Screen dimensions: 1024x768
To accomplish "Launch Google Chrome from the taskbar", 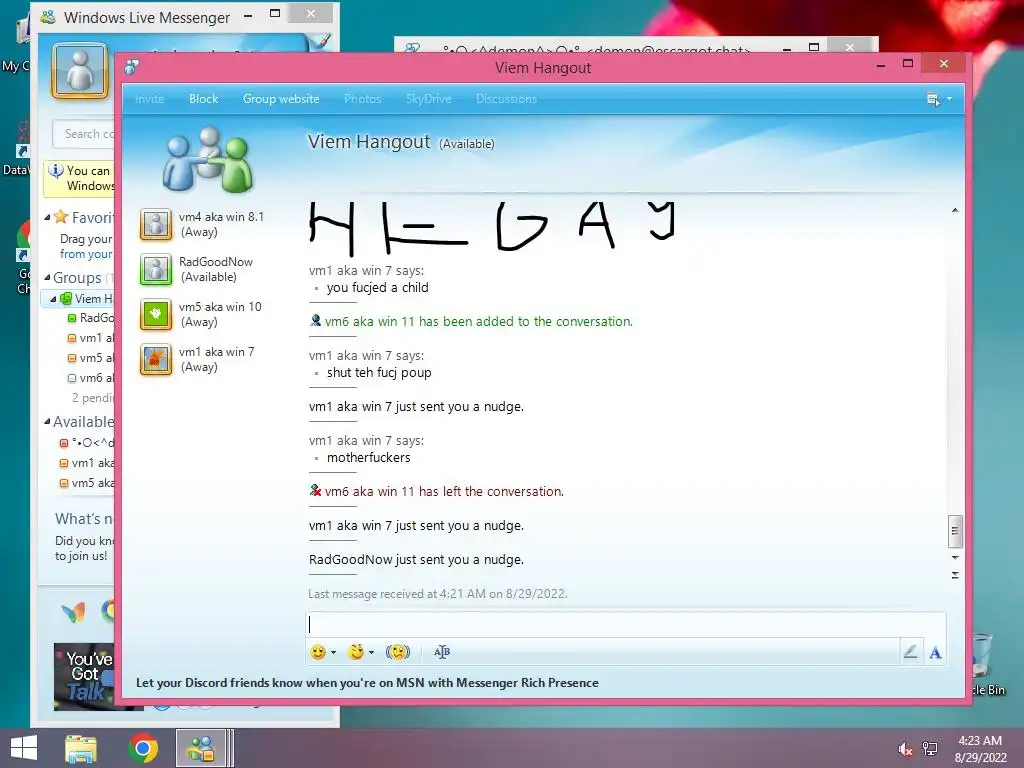I will pos(143,748).
